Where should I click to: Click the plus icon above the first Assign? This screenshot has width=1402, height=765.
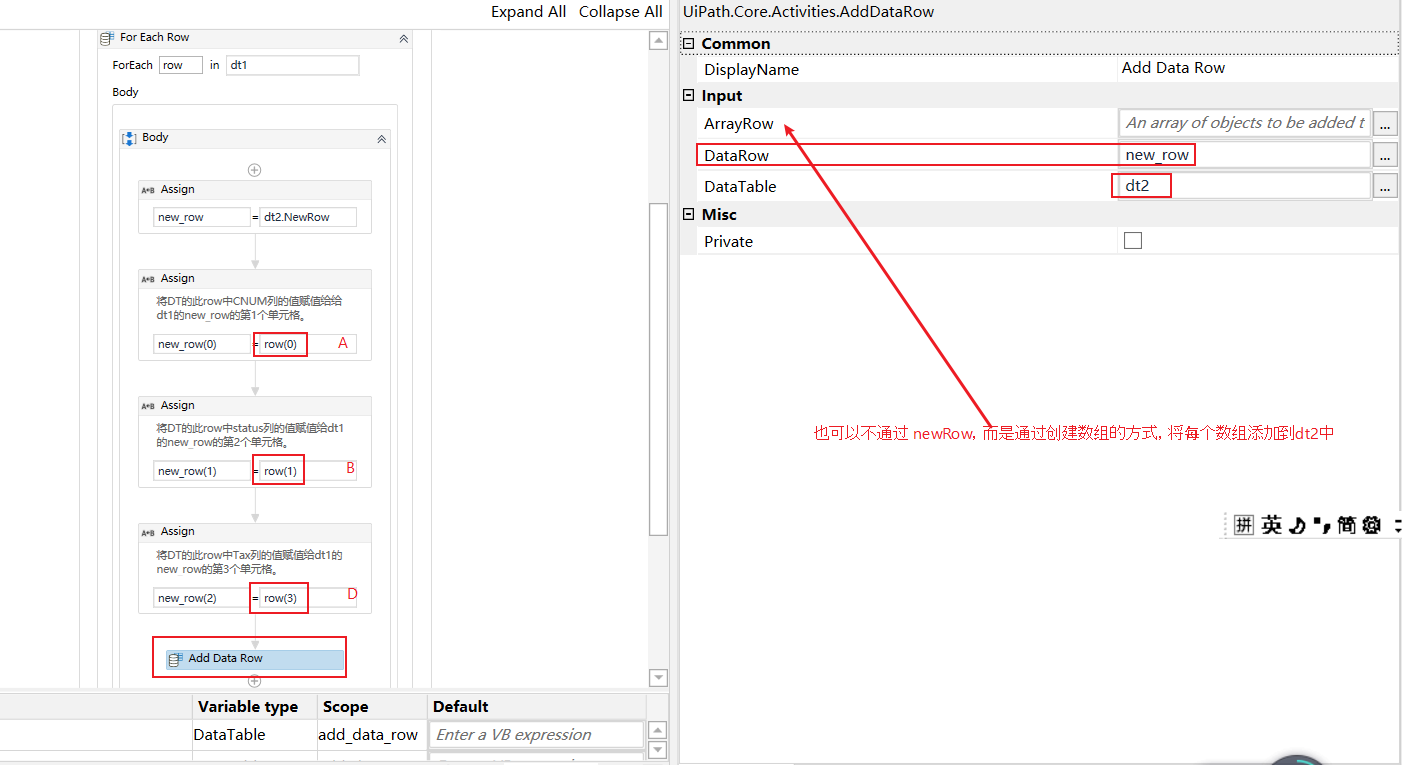(254, 169)
